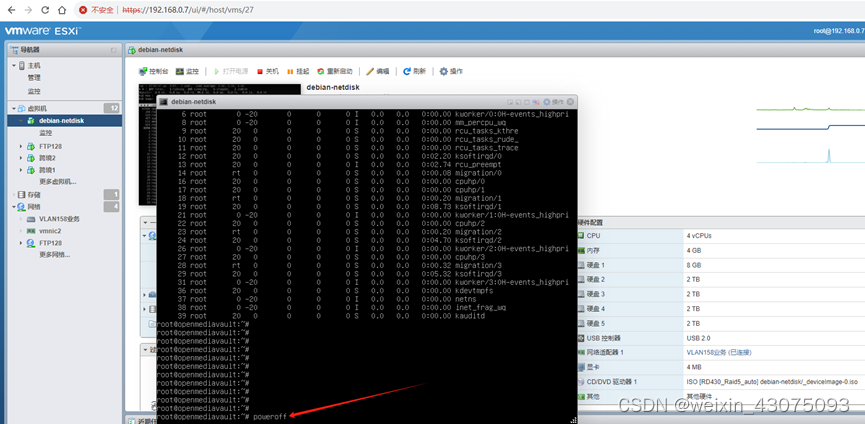Open 监控 under debian-netdisk
The image size is (865, 424).
[45, 133]
